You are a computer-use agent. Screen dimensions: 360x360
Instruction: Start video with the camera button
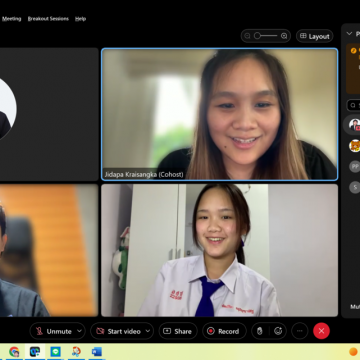(118, 331)
